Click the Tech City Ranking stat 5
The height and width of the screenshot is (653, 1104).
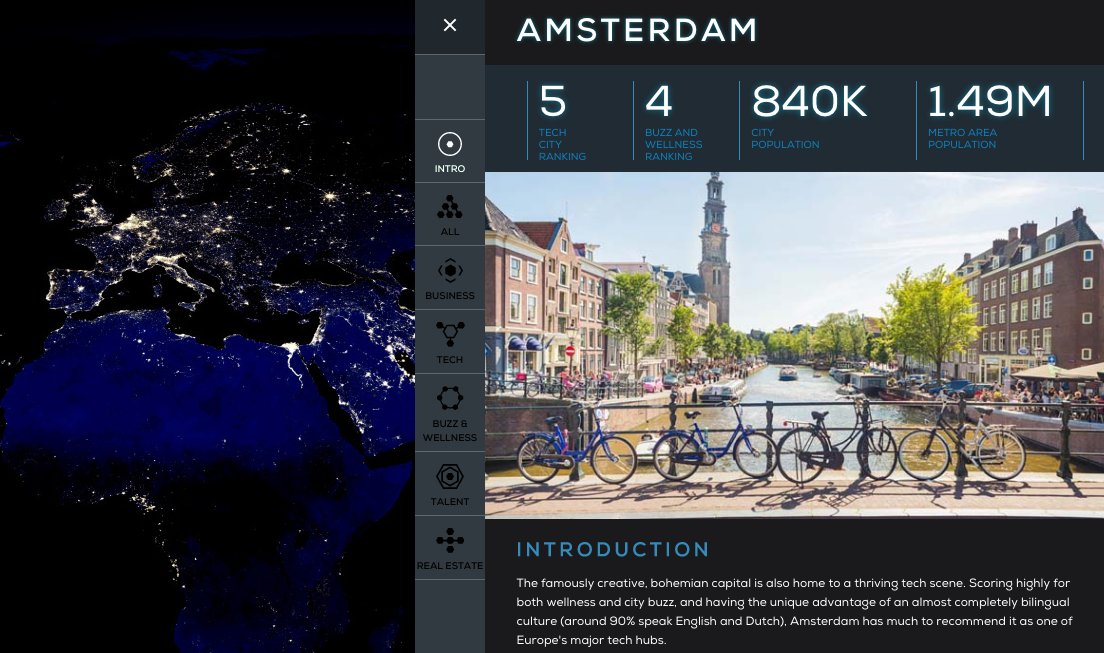(x=553, y=103)
